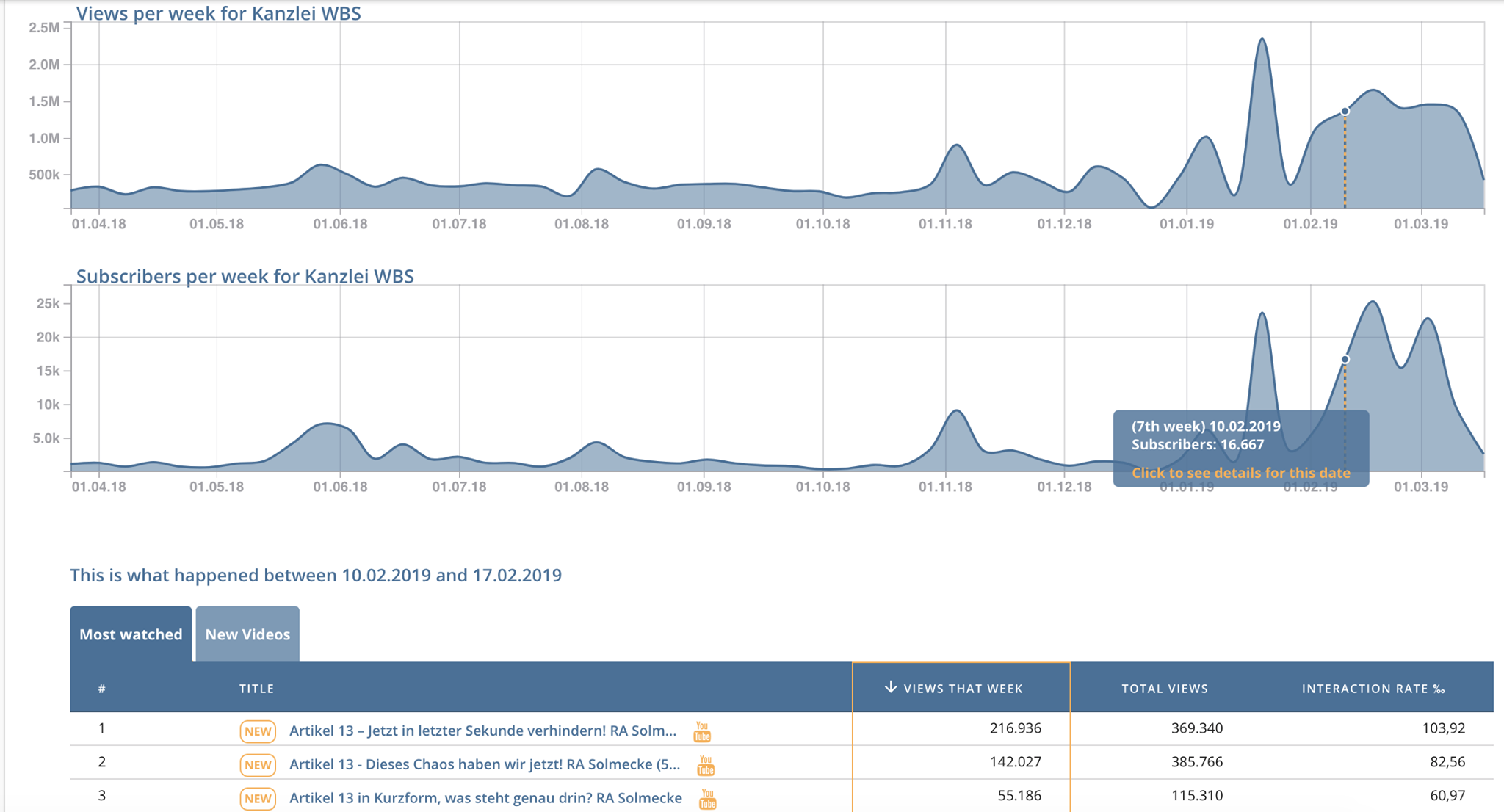Image resolution: width=1504 pixels, height=812 pixels.
Task: Sort table by Total Views column
Action: pyautogui.click(x=1165, y=689)
